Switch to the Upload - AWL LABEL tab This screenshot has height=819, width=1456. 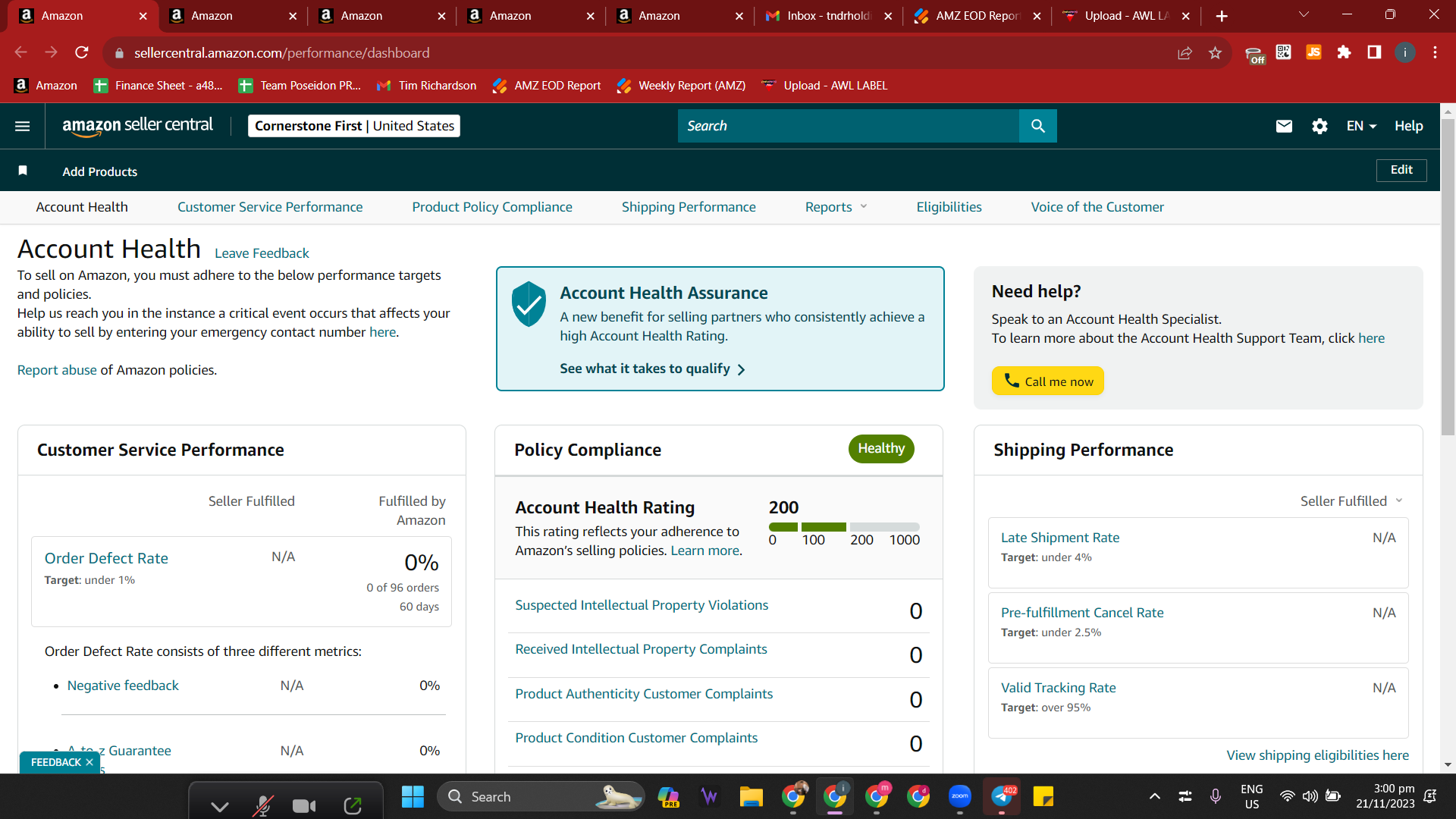coord(1125,16)
